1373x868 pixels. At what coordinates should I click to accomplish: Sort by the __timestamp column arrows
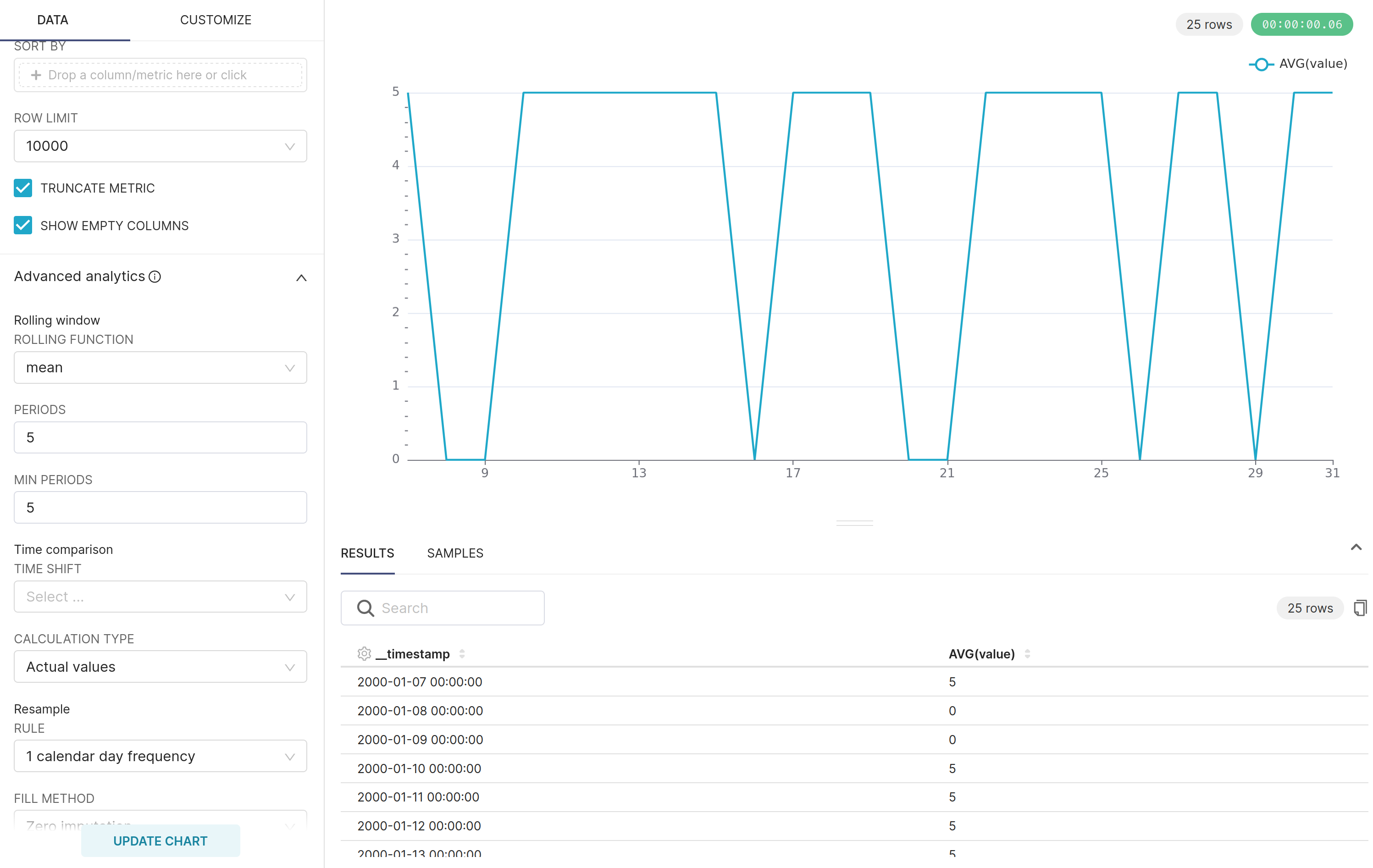[x=462, y=654]
